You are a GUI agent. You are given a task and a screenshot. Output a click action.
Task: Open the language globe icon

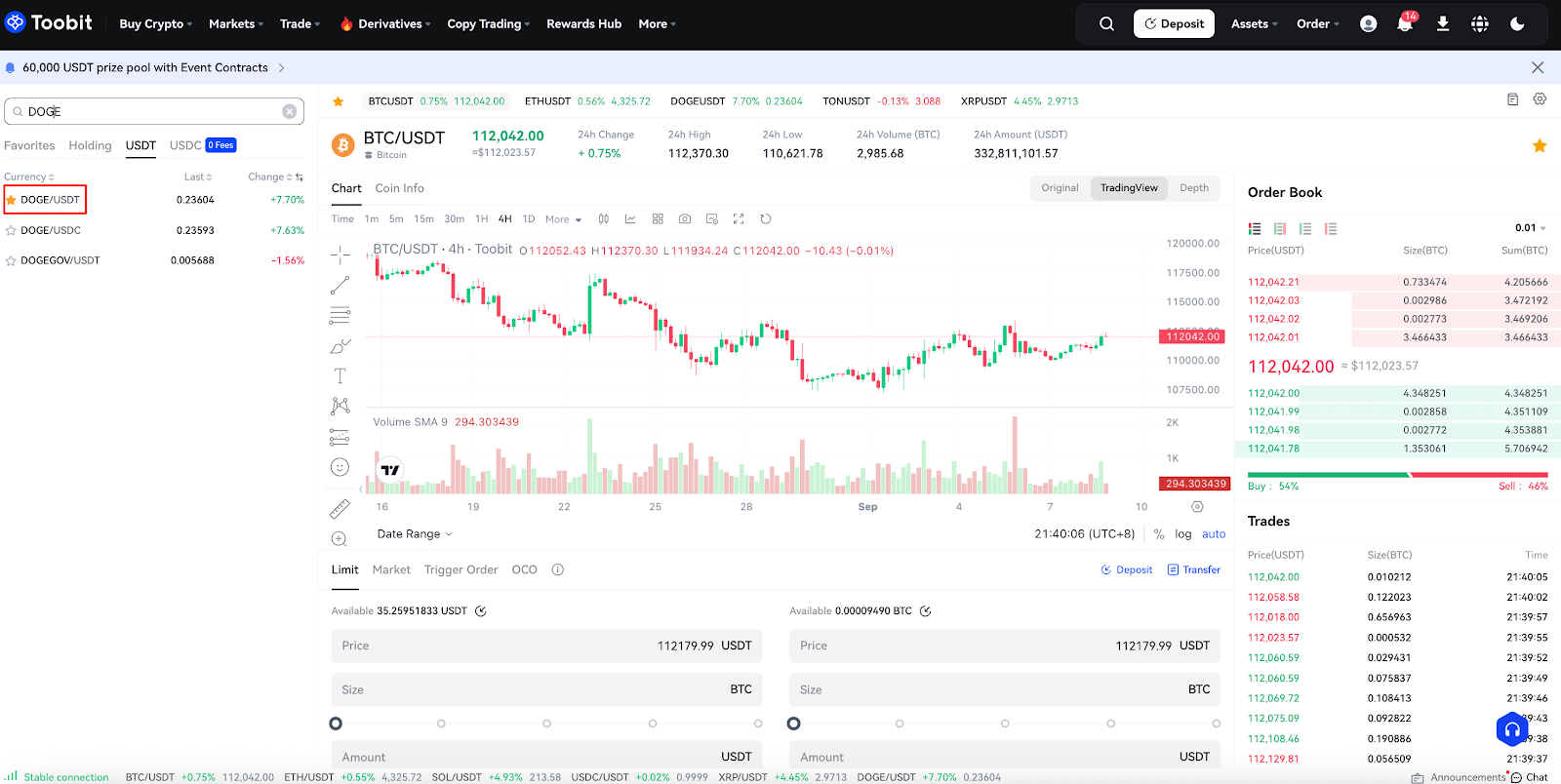point(1480,23)
